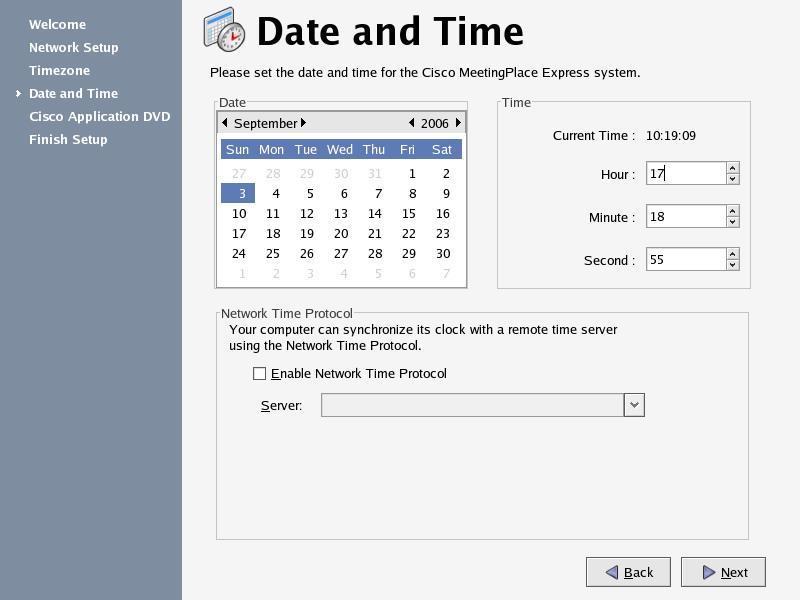This screenshot has width=800, height=600.
Task: Select Cisco Application DVD step in sidebar
Action: (x=99, y=116)
